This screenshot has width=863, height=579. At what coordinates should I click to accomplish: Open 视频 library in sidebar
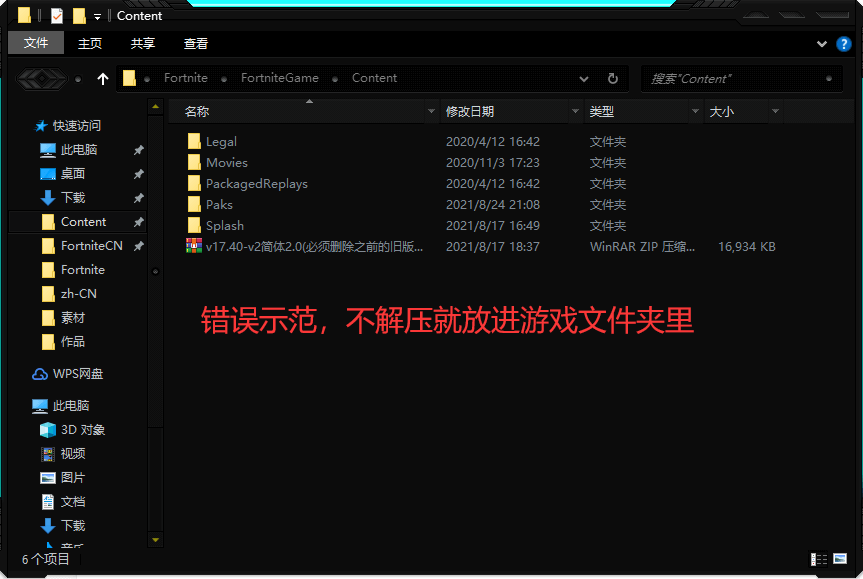tap(72, 454)
